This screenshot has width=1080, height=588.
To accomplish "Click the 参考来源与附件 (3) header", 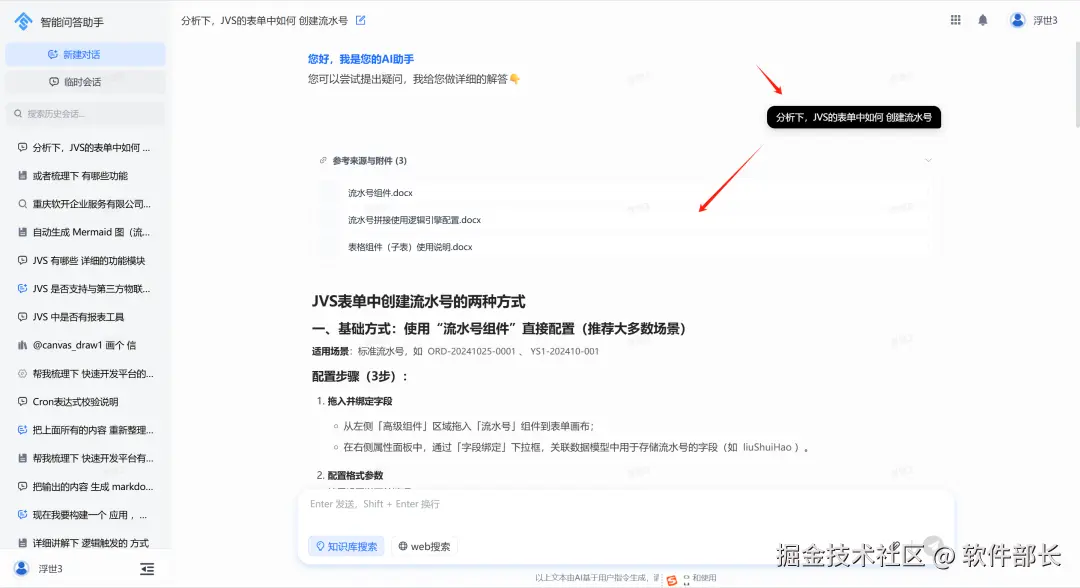I will pos(369,160).
